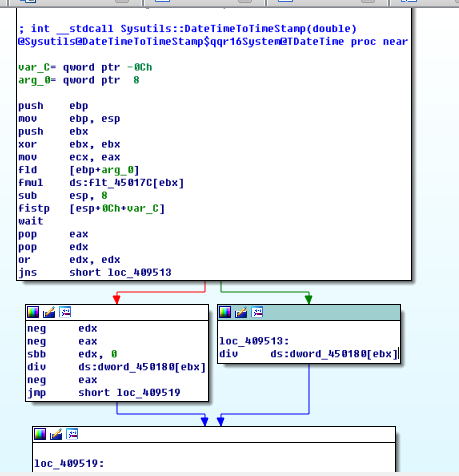Click the 'mov ebp, esp' instruction

click(x=69, y=119)
